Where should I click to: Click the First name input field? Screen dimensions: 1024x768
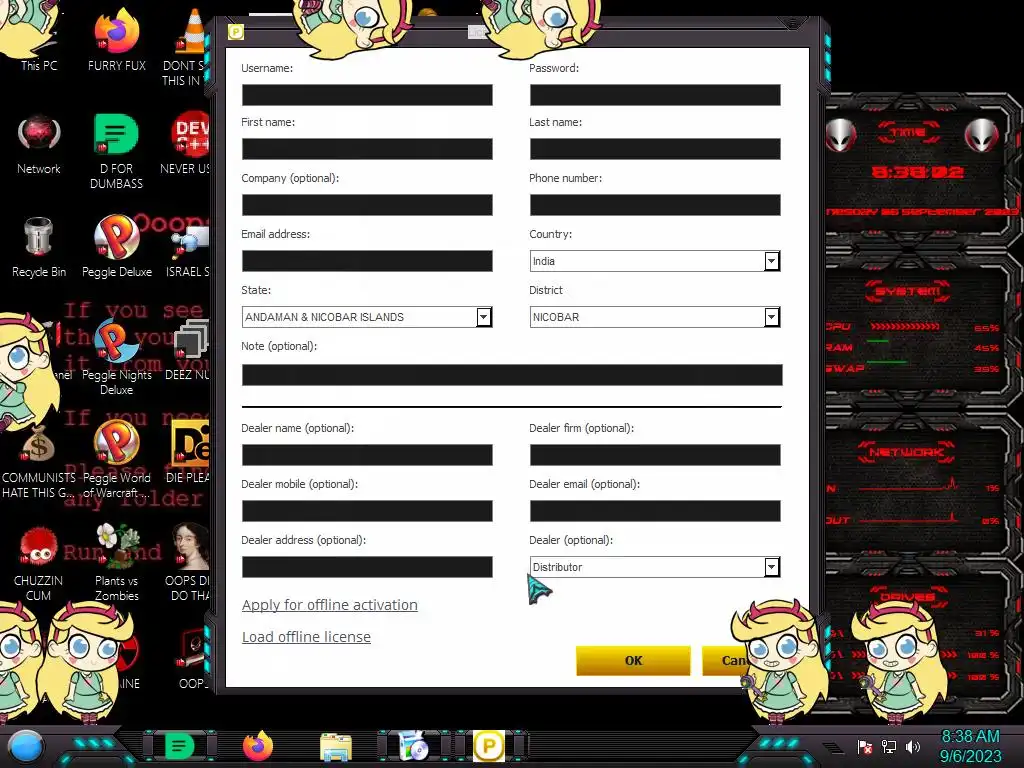[367, 149]
